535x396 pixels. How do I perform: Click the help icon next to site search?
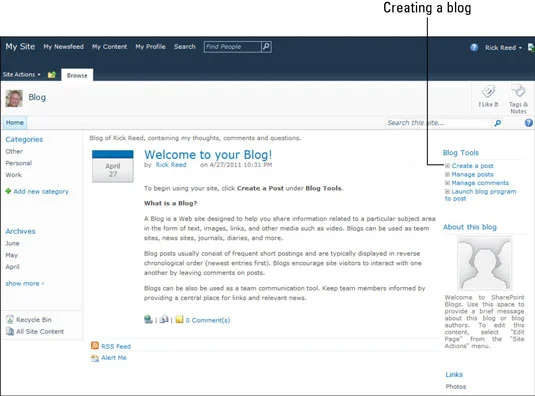(529, 123)
